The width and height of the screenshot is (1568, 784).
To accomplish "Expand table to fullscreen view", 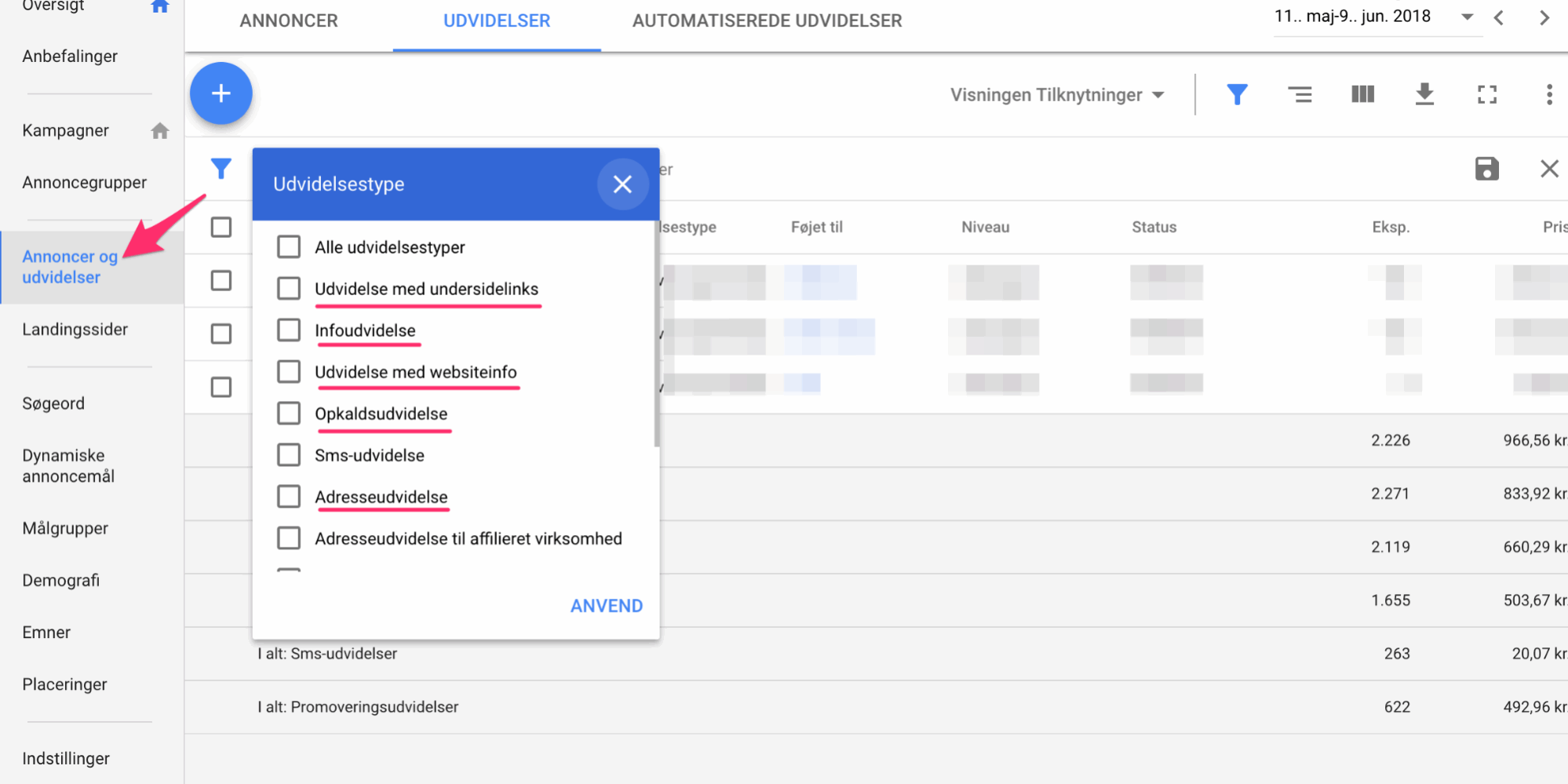I will pos(1486,95).
